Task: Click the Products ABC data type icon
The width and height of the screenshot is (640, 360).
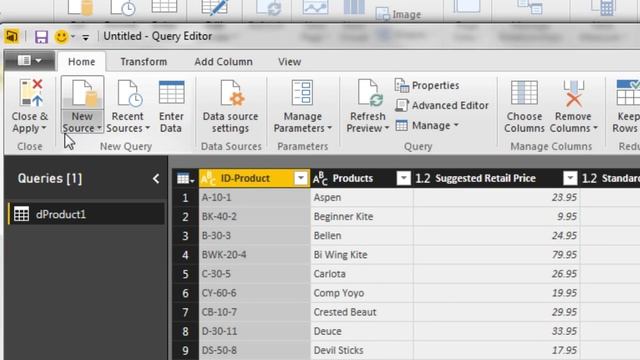Action: click(320, 178)
